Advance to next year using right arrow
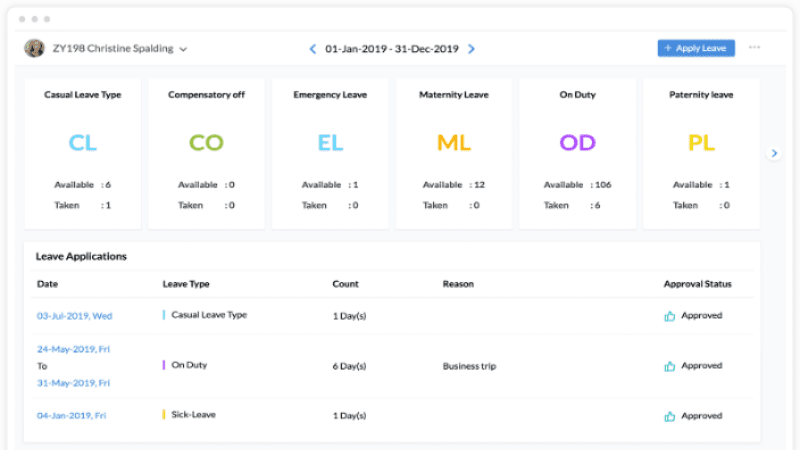The image size is (800, 450). click(472, 48)
